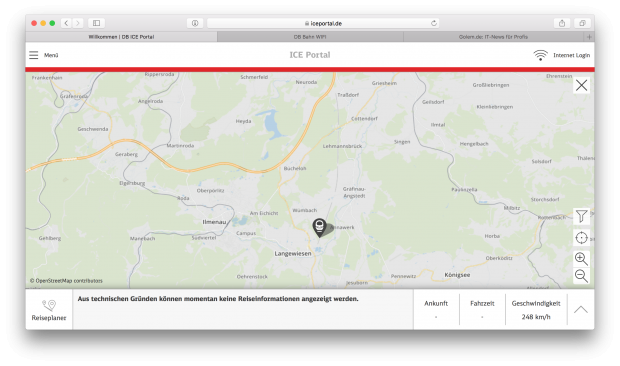620x366 pixels.
Task: Click the Oberpörlitz map label
Action: tap(210, 190)
